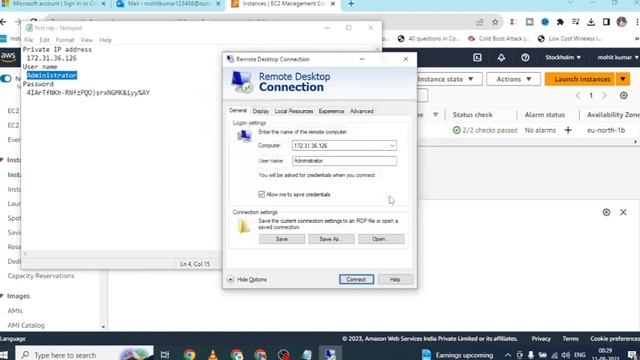Open VLC media player from taskbar
Viewport: 640px width, 360px height.
click(x=213, y=355)
